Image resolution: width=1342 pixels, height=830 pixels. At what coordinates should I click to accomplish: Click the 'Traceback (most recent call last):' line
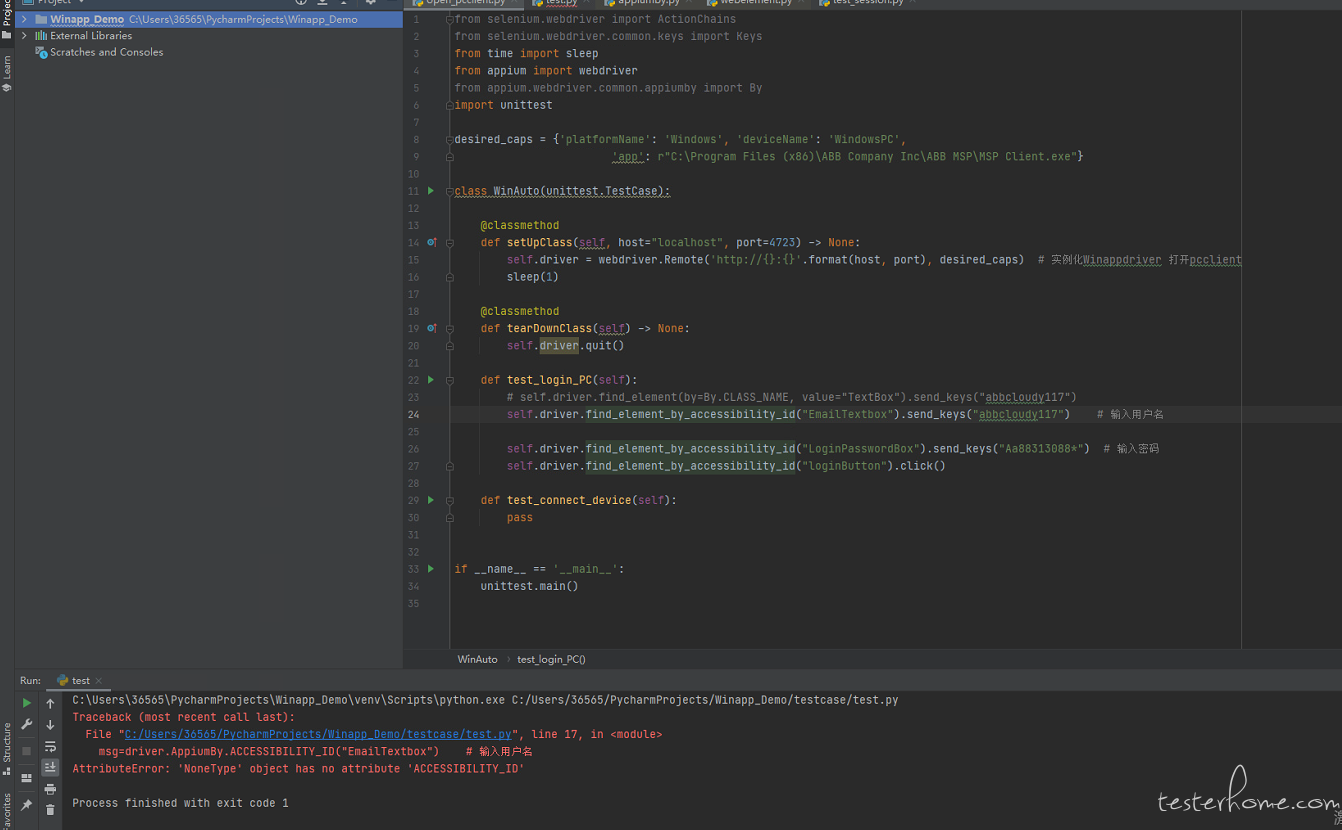[x=183, y=717]
